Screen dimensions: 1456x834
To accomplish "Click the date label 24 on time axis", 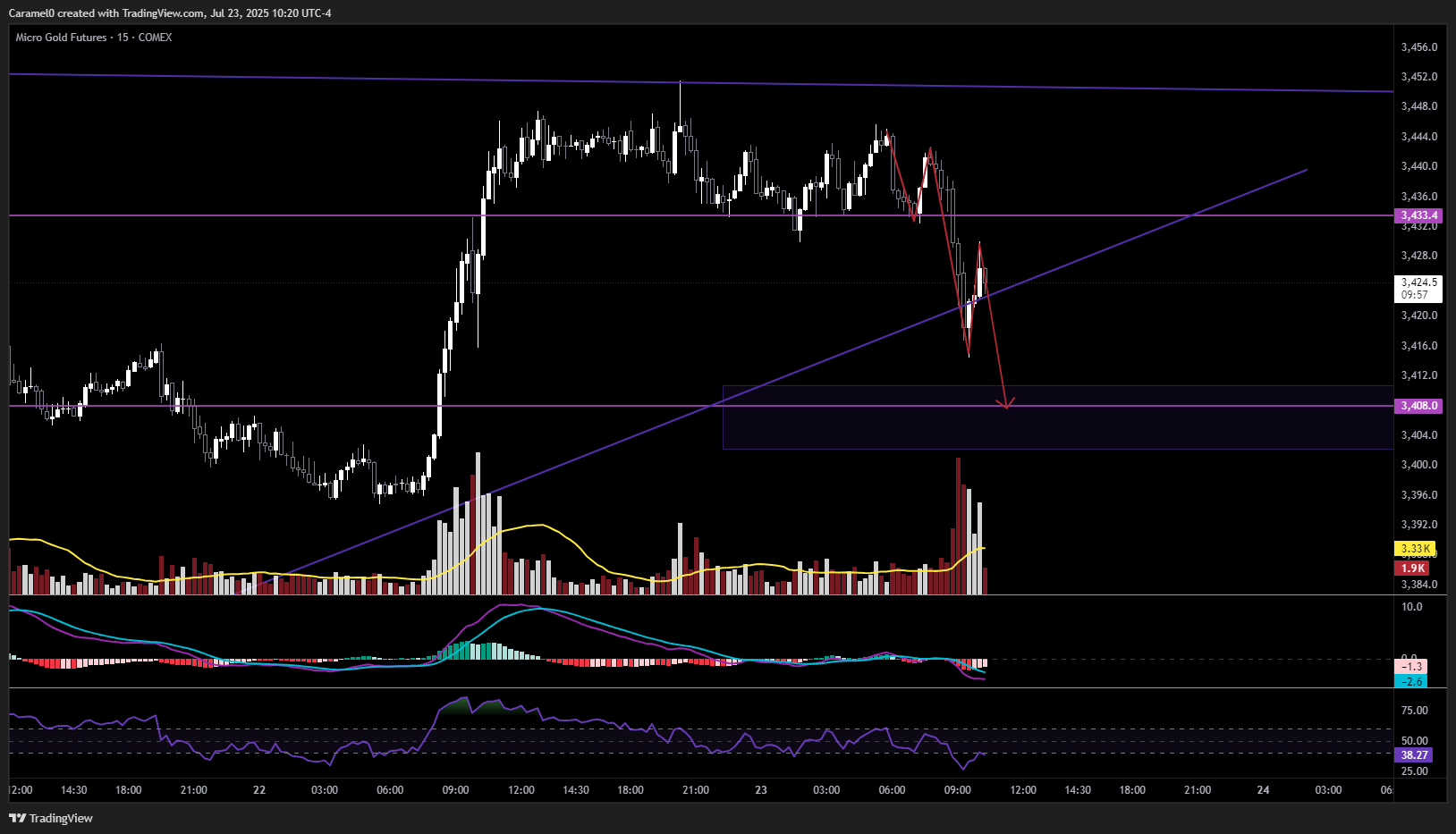I will 1263,790.
